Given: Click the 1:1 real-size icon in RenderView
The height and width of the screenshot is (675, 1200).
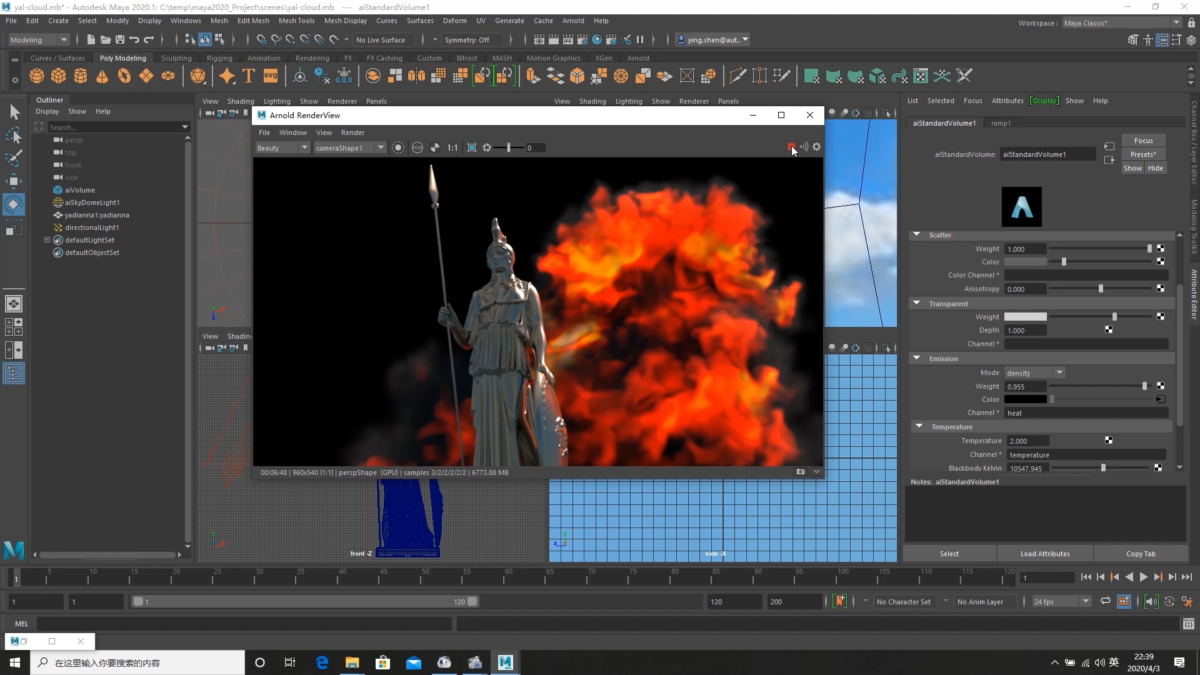Looking at the screenshot, I should click(452, 148).
